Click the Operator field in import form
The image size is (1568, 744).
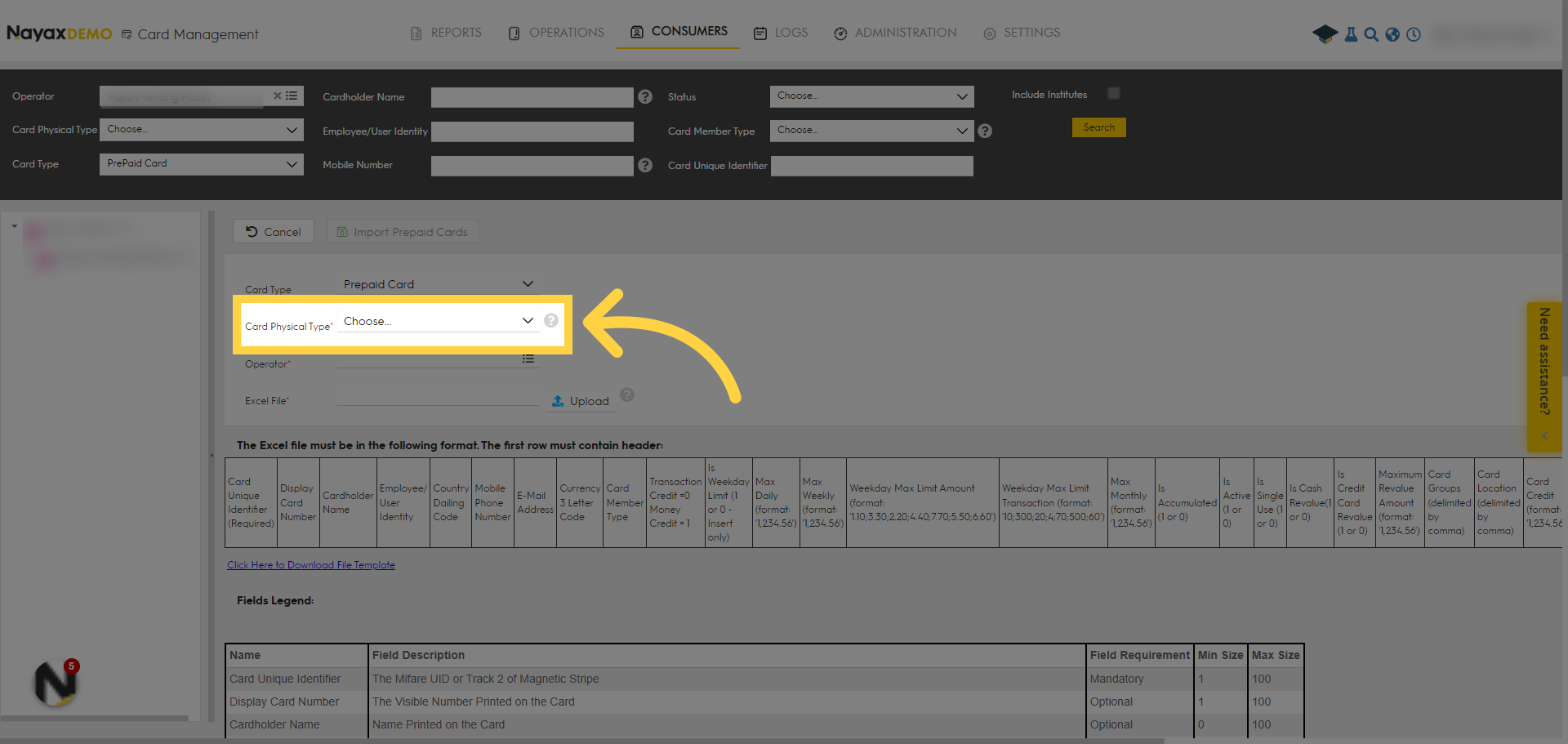[429, 359]
